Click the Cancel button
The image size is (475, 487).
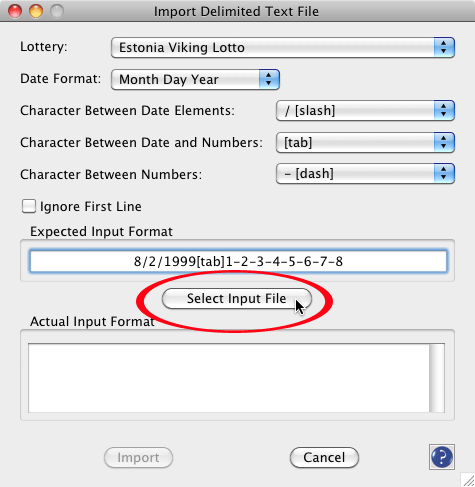pos(324,457)
